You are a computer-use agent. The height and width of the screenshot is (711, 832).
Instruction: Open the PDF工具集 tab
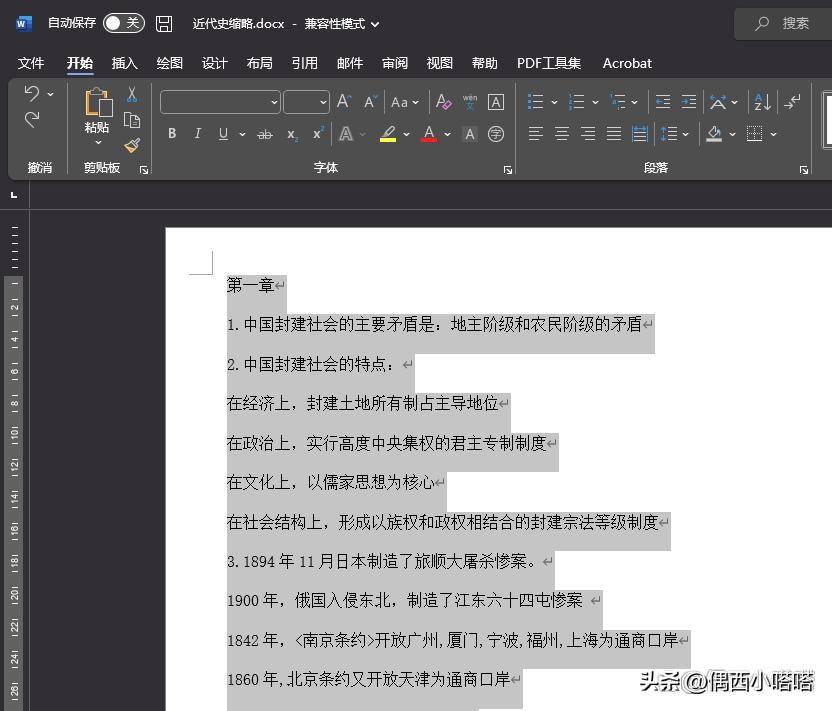(549, 63)
